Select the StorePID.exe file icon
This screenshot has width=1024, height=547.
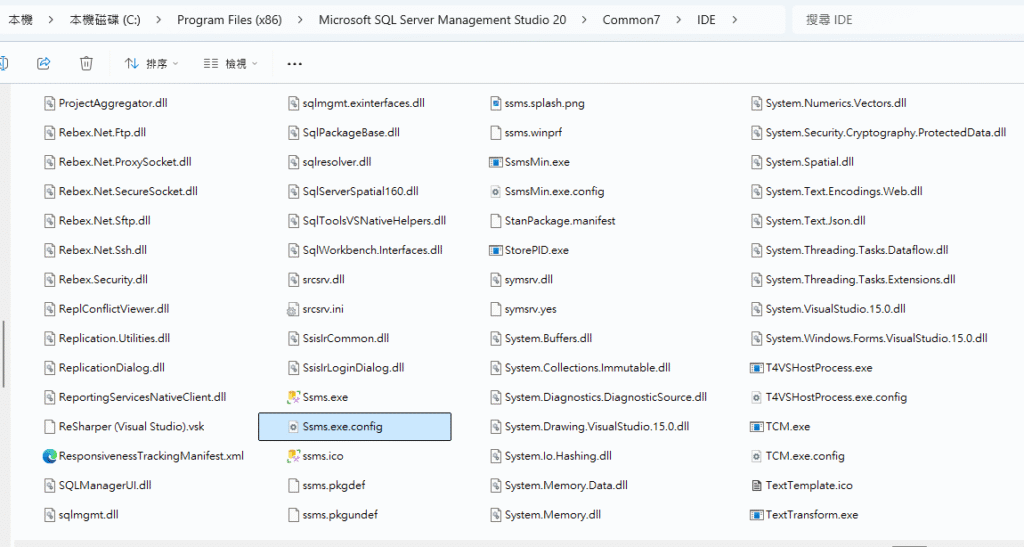click(496, 250)
